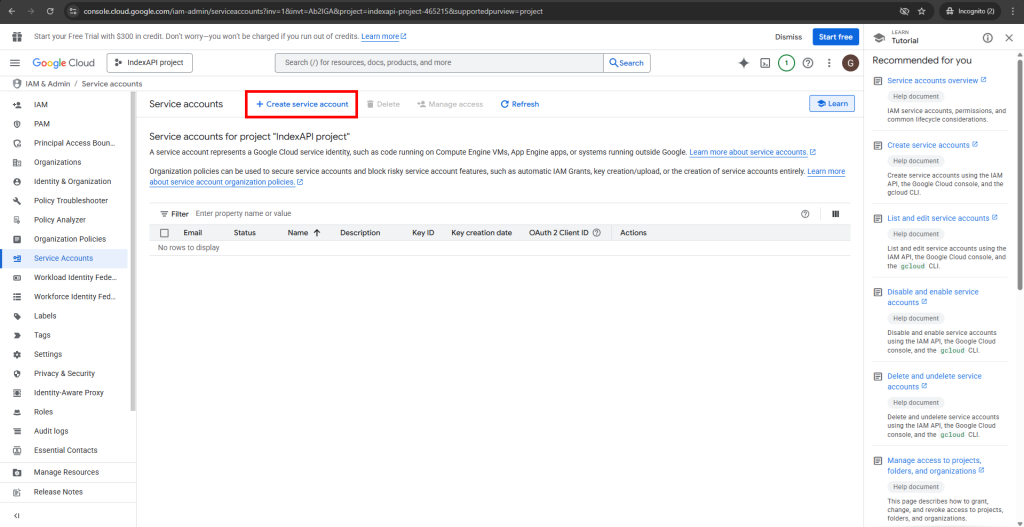Click the Start free button
Viewport: 1024px width, 527px height.
(x=835, y=37)
